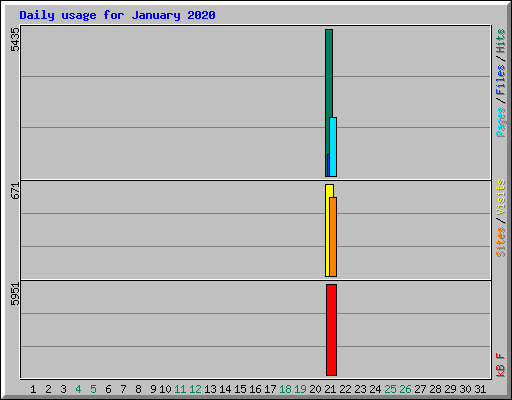
Task: Click day 25 on the x-axis
Action: pos(390,389)
